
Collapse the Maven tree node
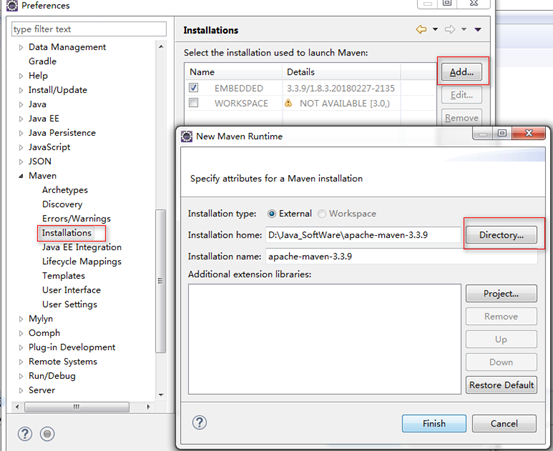(x=21, y=176)
